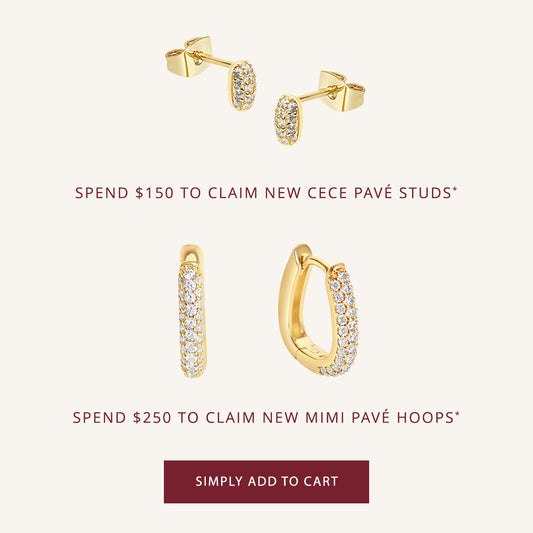Click the words CECE PAVÉ STUDS
The height and width of the screenshot is (533, 533).
(x=379, y=192)
